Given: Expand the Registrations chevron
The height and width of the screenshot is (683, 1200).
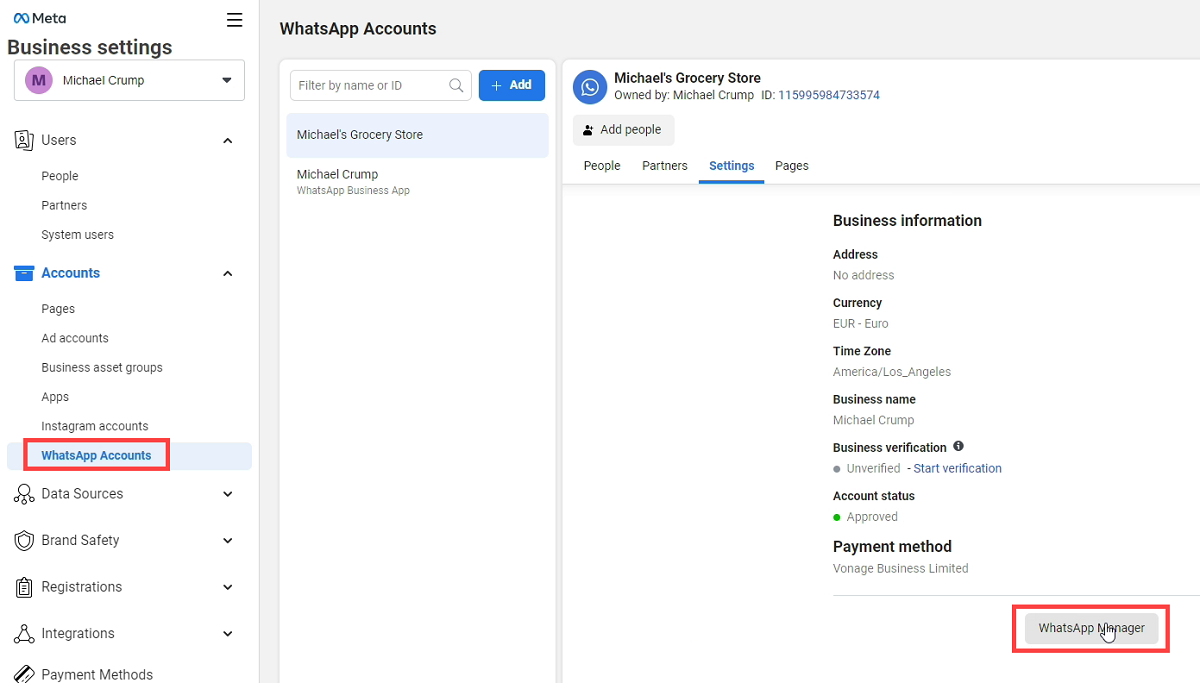Looking at the screenshot, I should [x=227, y=587].
